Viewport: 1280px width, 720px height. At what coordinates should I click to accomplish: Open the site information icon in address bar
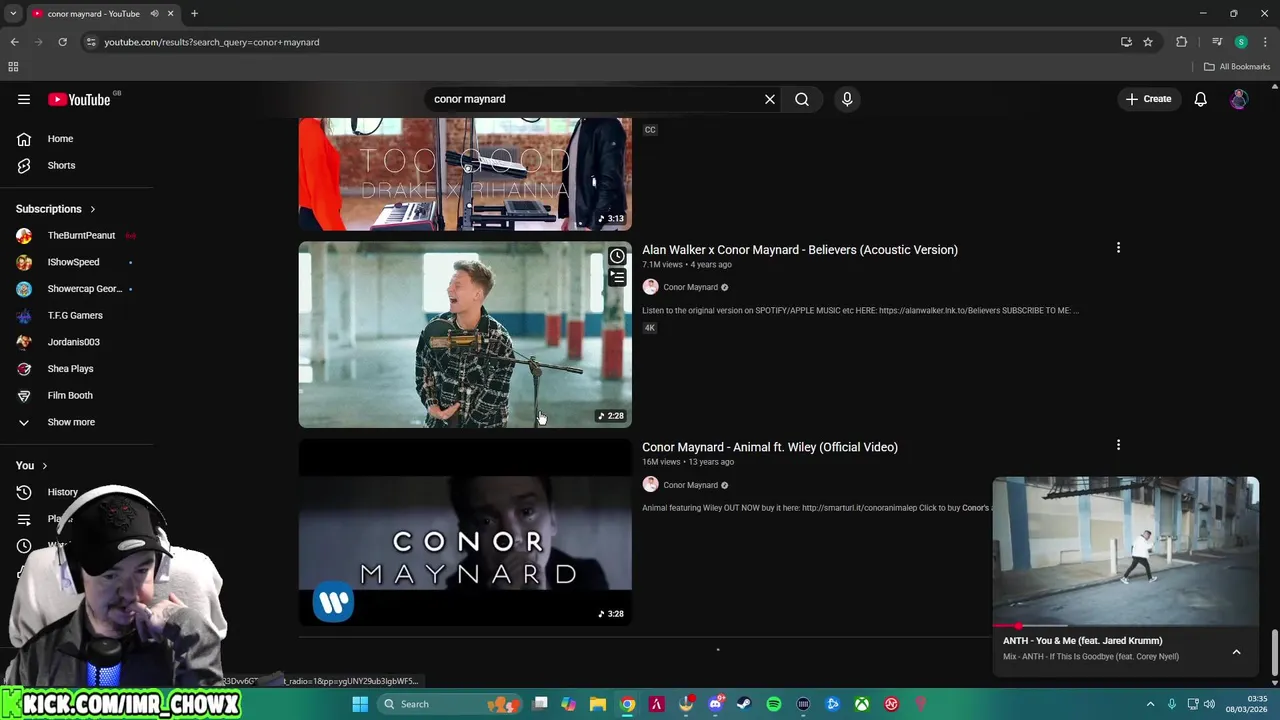click(91, 42)
